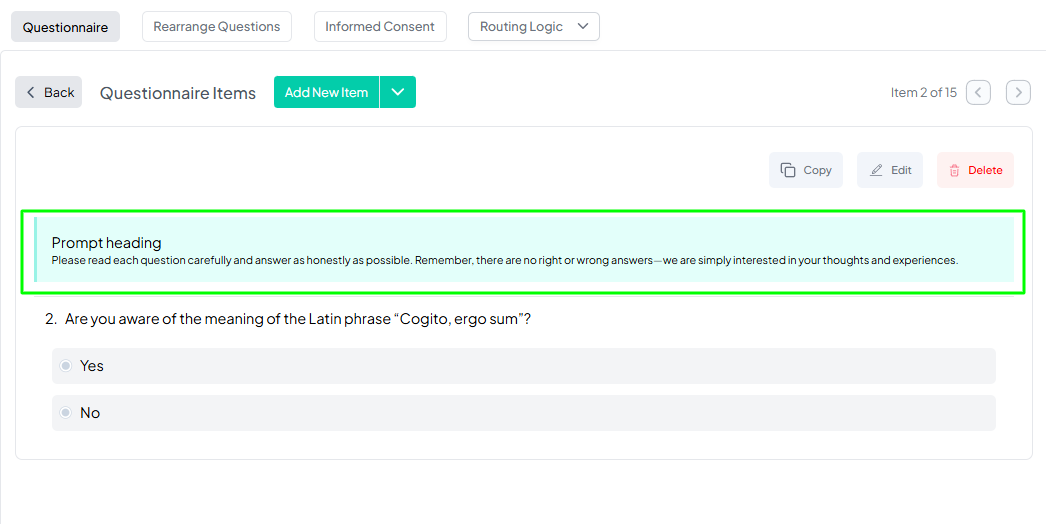
Task: Click the Item 2 of 15 label
Action: [923, 93]
